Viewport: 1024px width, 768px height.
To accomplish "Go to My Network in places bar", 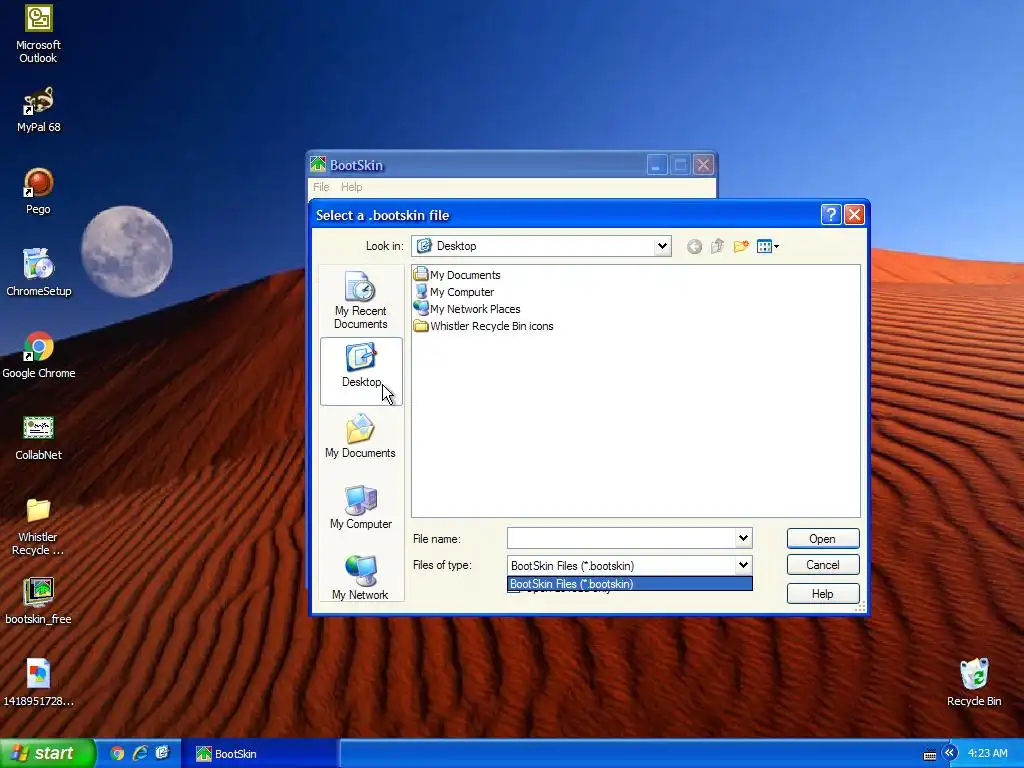I will click(x=360, y=577).
